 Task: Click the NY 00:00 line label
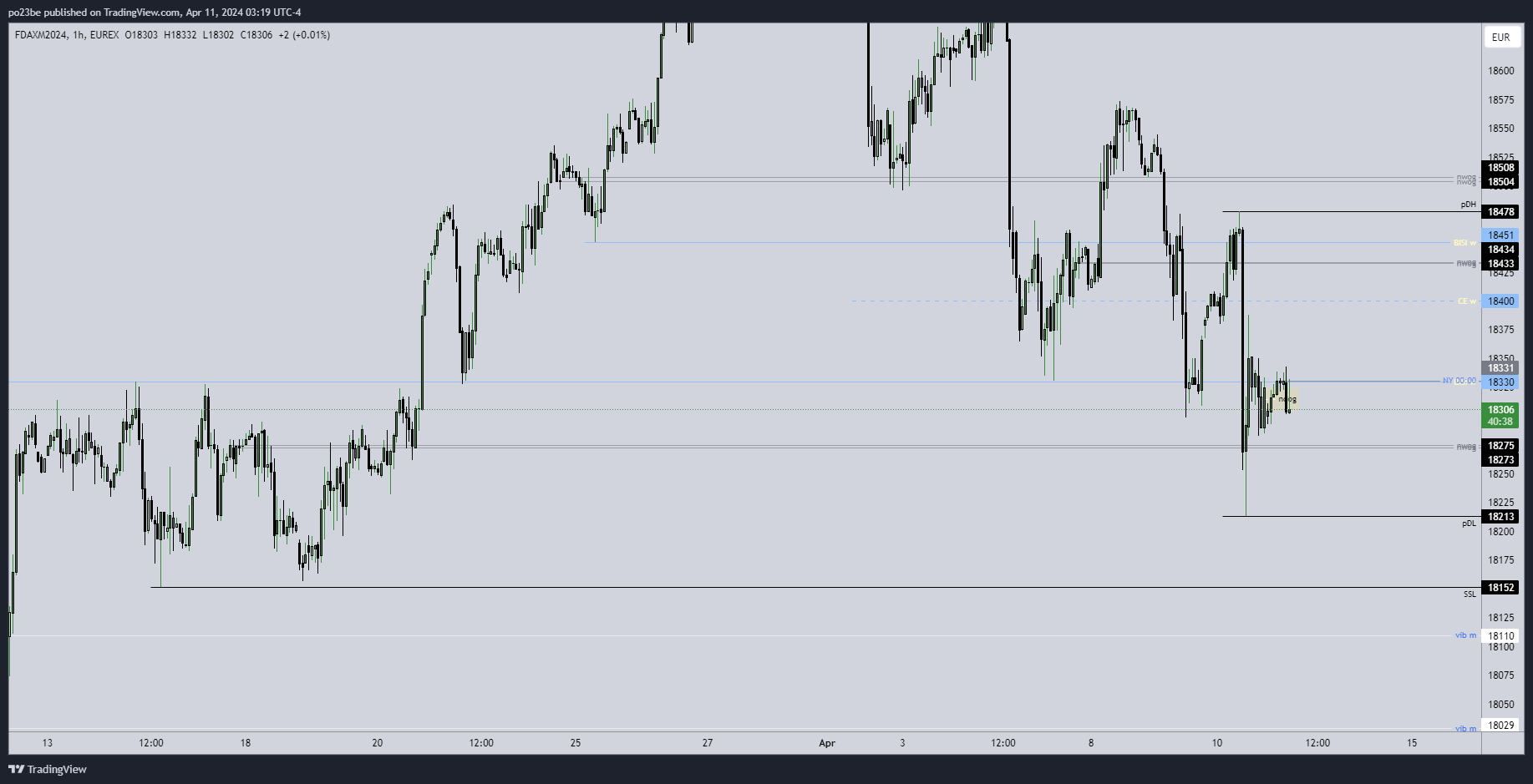1459,381
